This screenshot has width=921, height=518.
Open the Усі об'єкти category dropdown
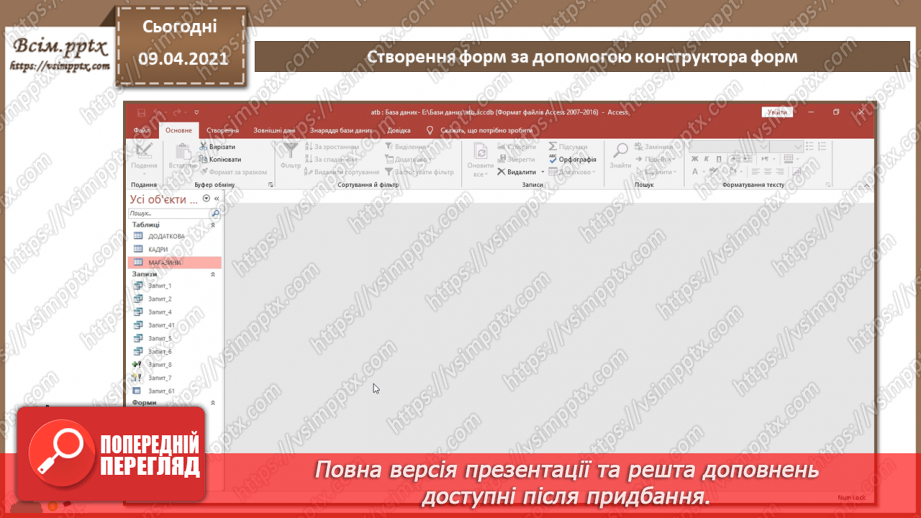(x=206, y=199)
